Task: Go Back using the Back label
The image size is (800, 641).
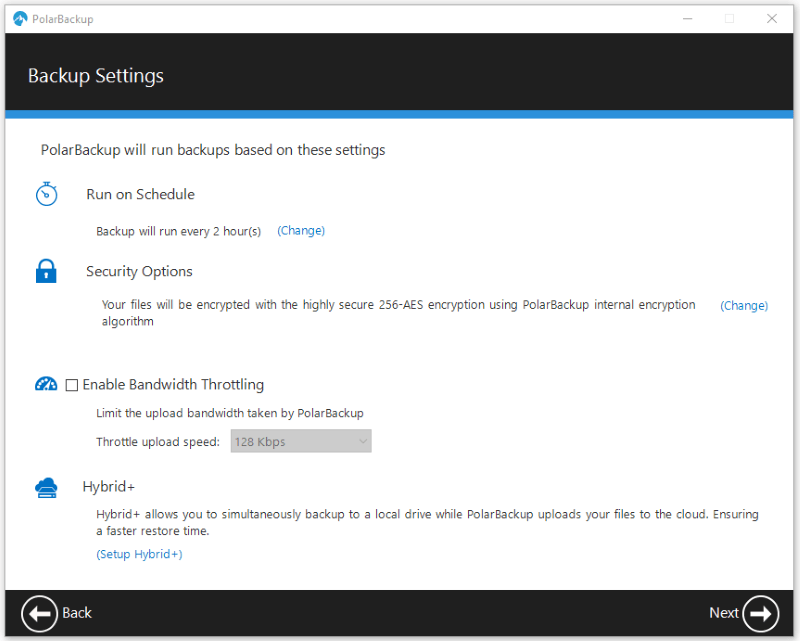Action: point(77,613)
